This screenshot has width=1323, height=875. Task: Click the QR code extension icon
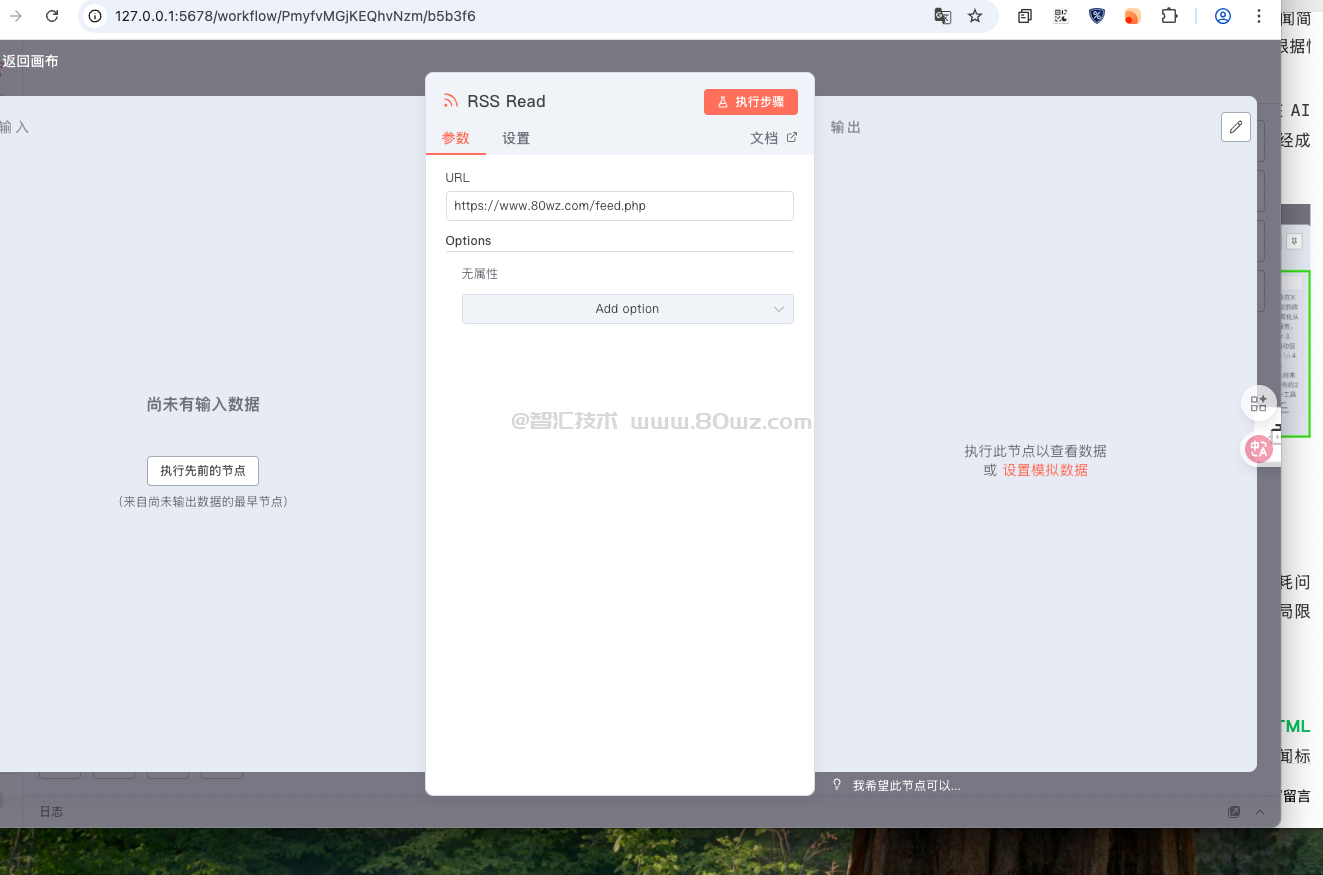click(x=1061, y=16)
